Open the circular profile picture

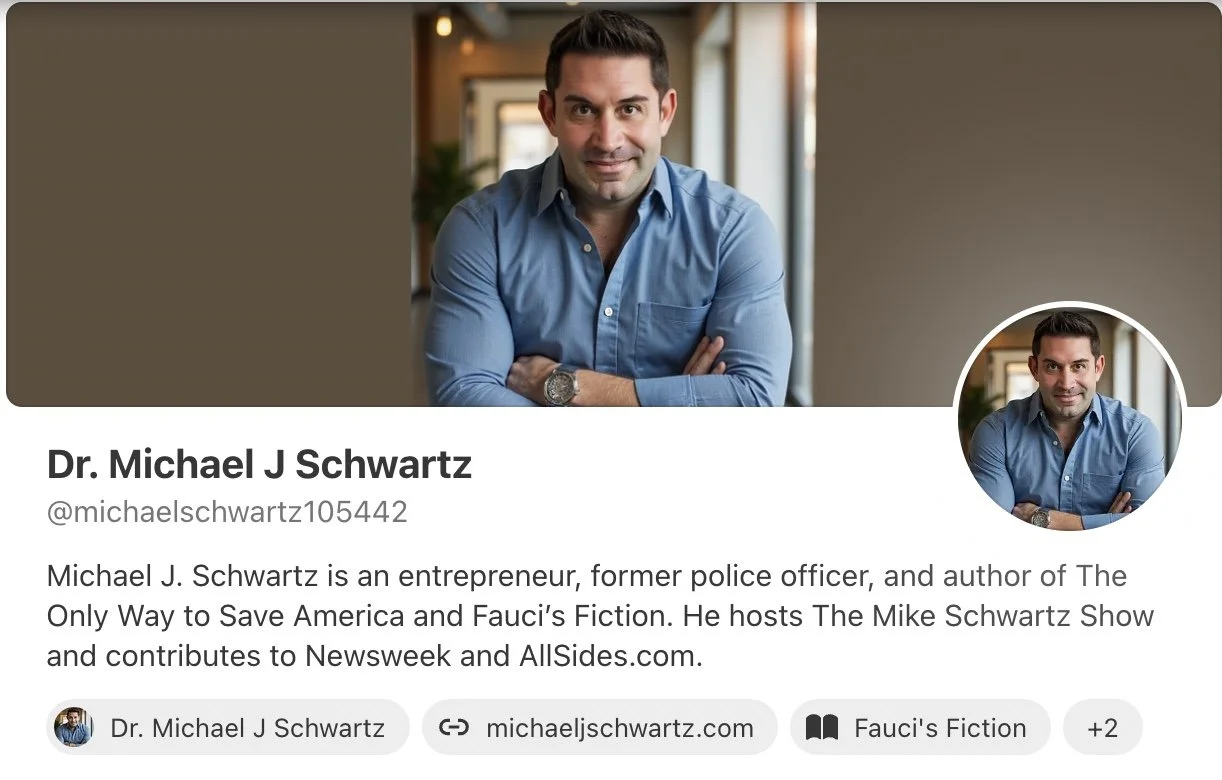pyautogui.click(x=1070, y=416)
